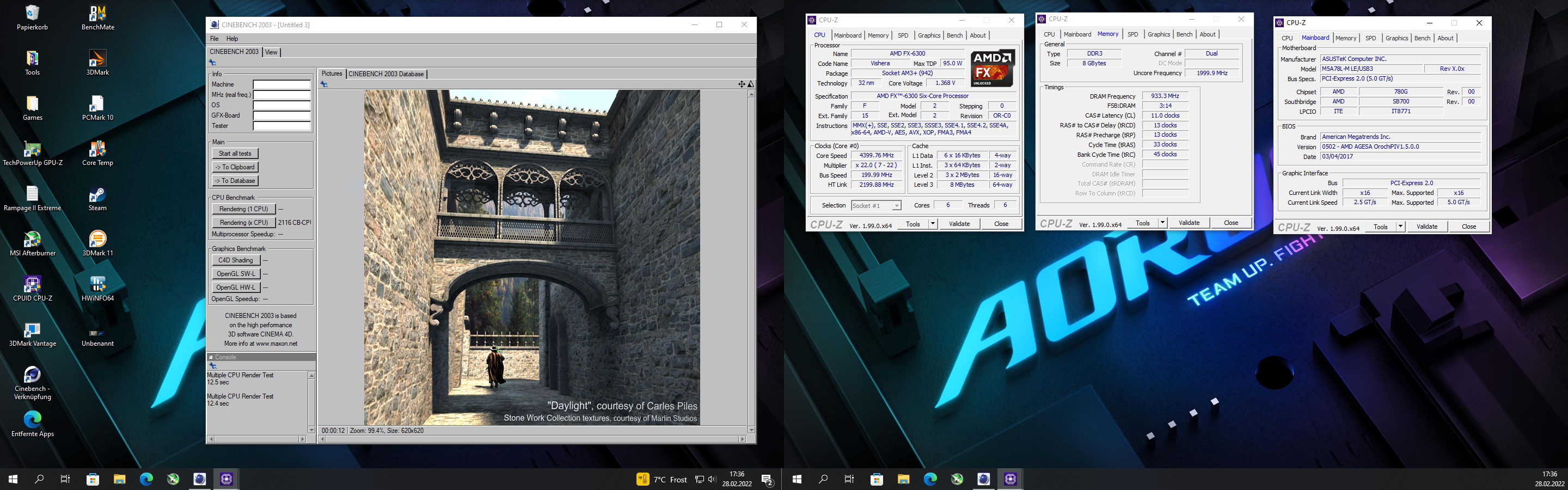Open the Help menu in CINEBENCH

pyautogui.click(x=232, y=38)
